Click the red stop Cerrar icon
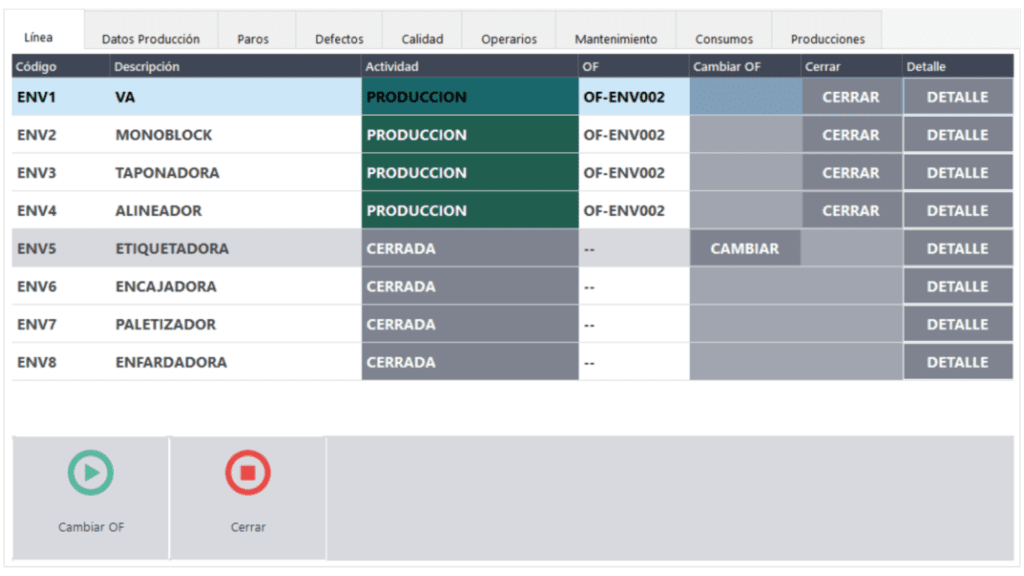This screenshot has width=1024, height=576. pyautogui.click(x=248, y=473)
